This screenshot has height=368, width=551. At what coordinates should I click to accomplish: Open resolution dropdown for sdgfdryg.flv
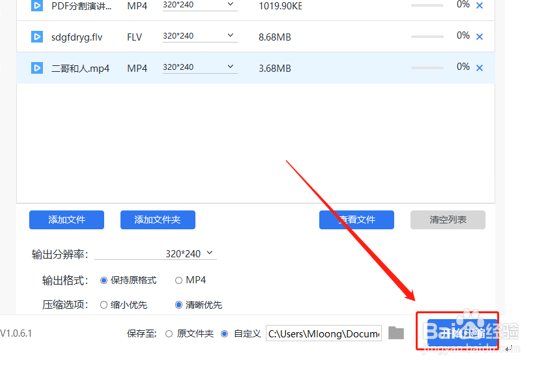(x=200, y=36)
